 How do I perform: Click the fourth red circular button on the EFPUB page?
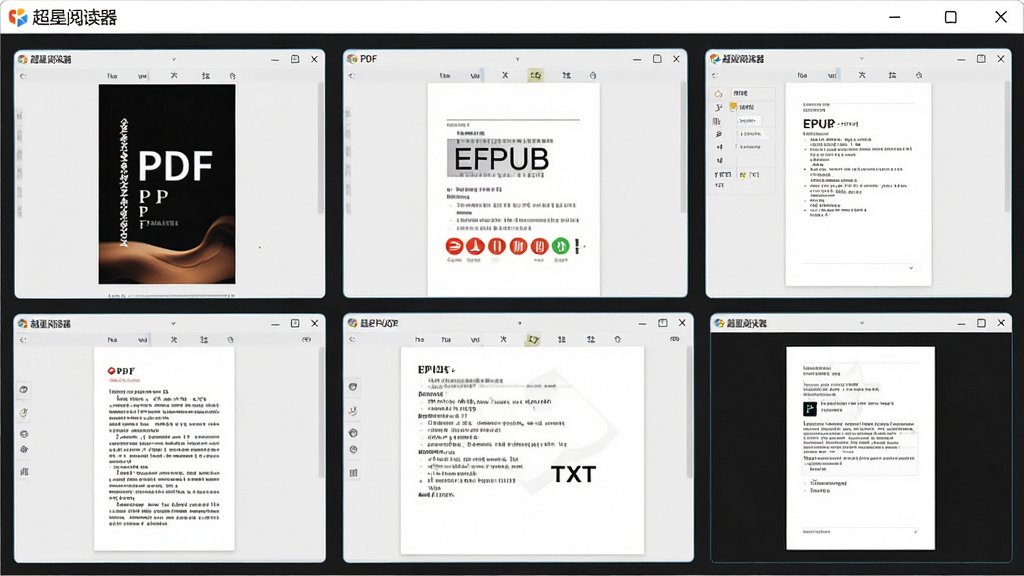[x=518, y=246]
